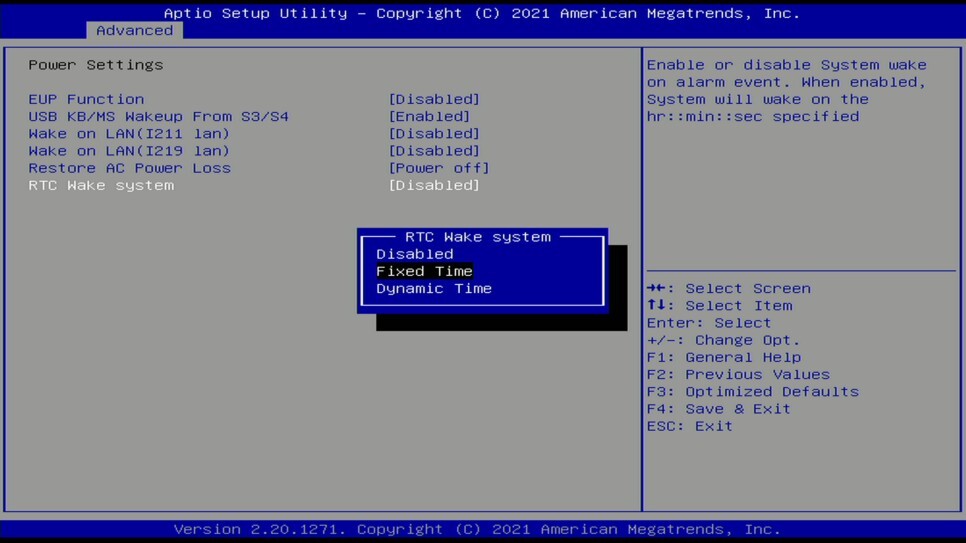Open Wake on LAN(I211 lan) [Disabled] value

point(434,134)
